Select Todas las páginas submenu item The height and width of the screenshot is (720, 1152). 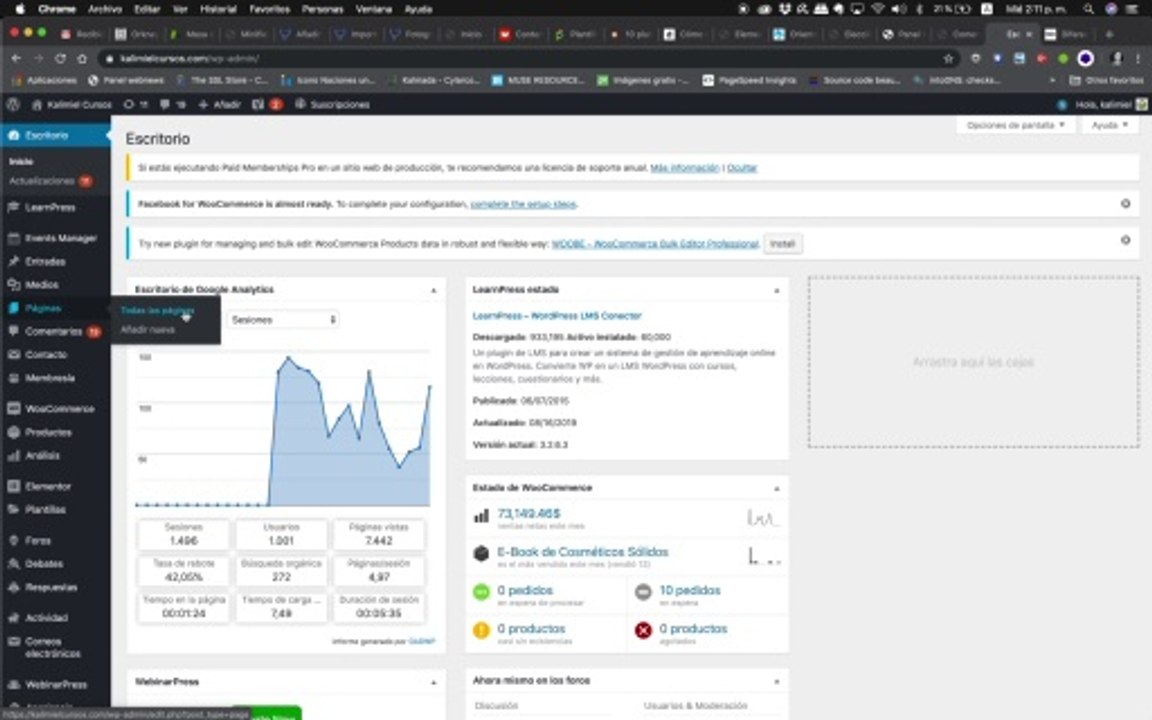click(157, 311)
